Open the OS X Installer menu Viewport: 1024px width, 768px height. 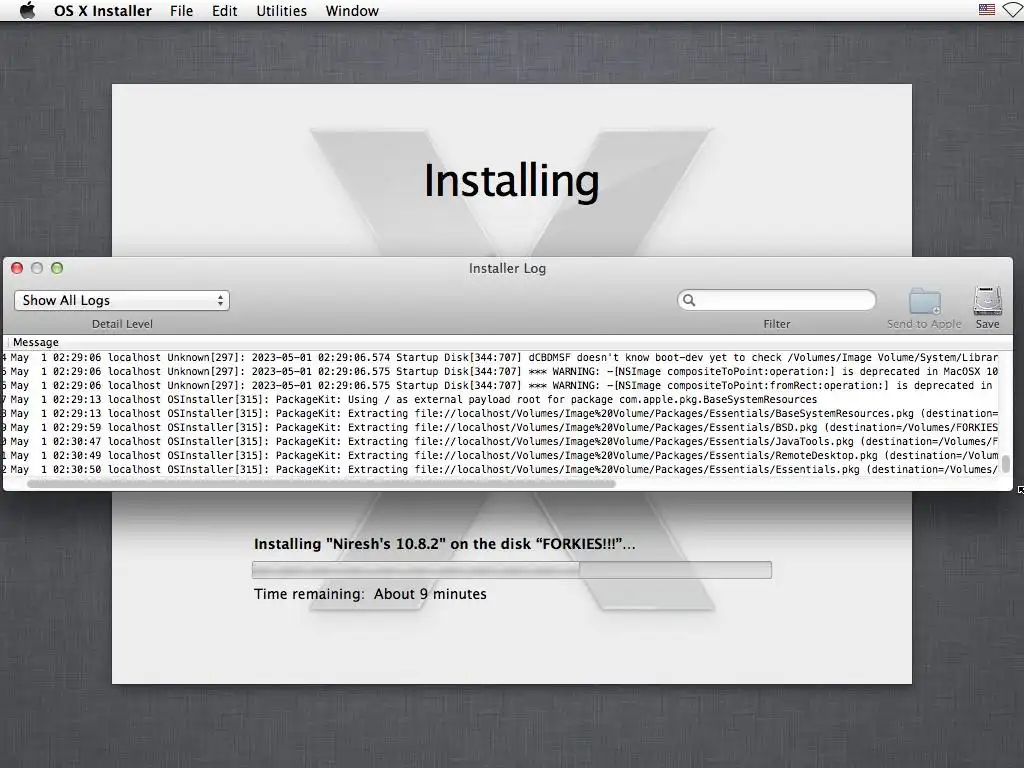pyautogui.click(x=103, y=11)
